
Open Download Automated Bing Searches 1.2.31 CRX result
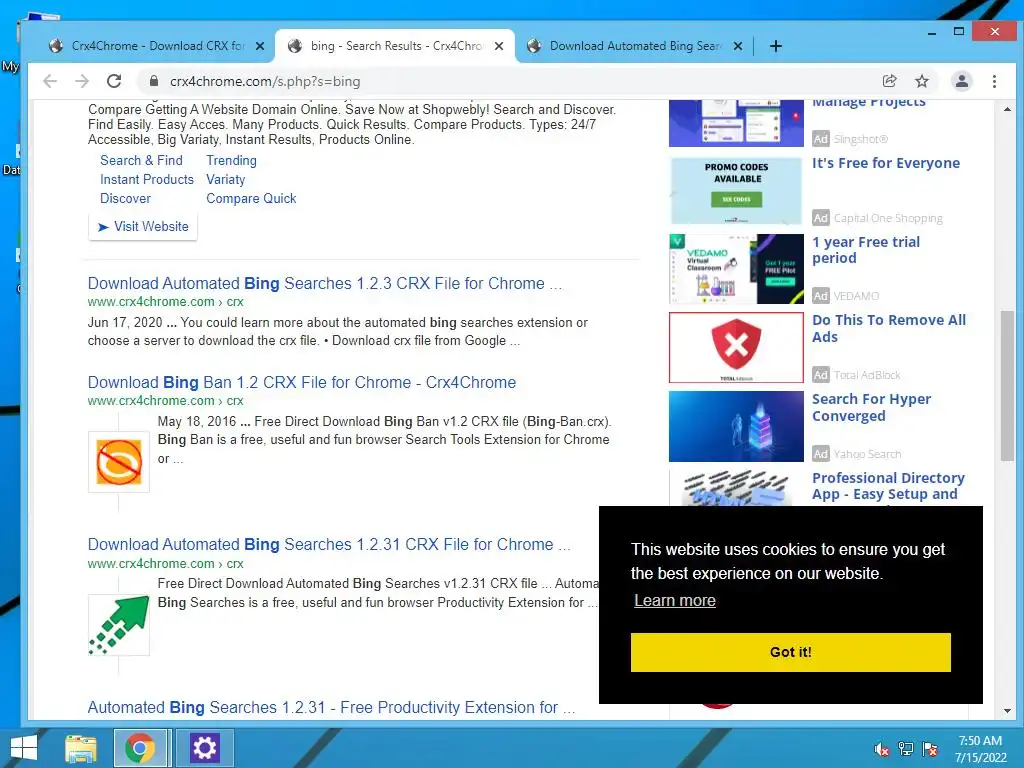pos(329,545)
